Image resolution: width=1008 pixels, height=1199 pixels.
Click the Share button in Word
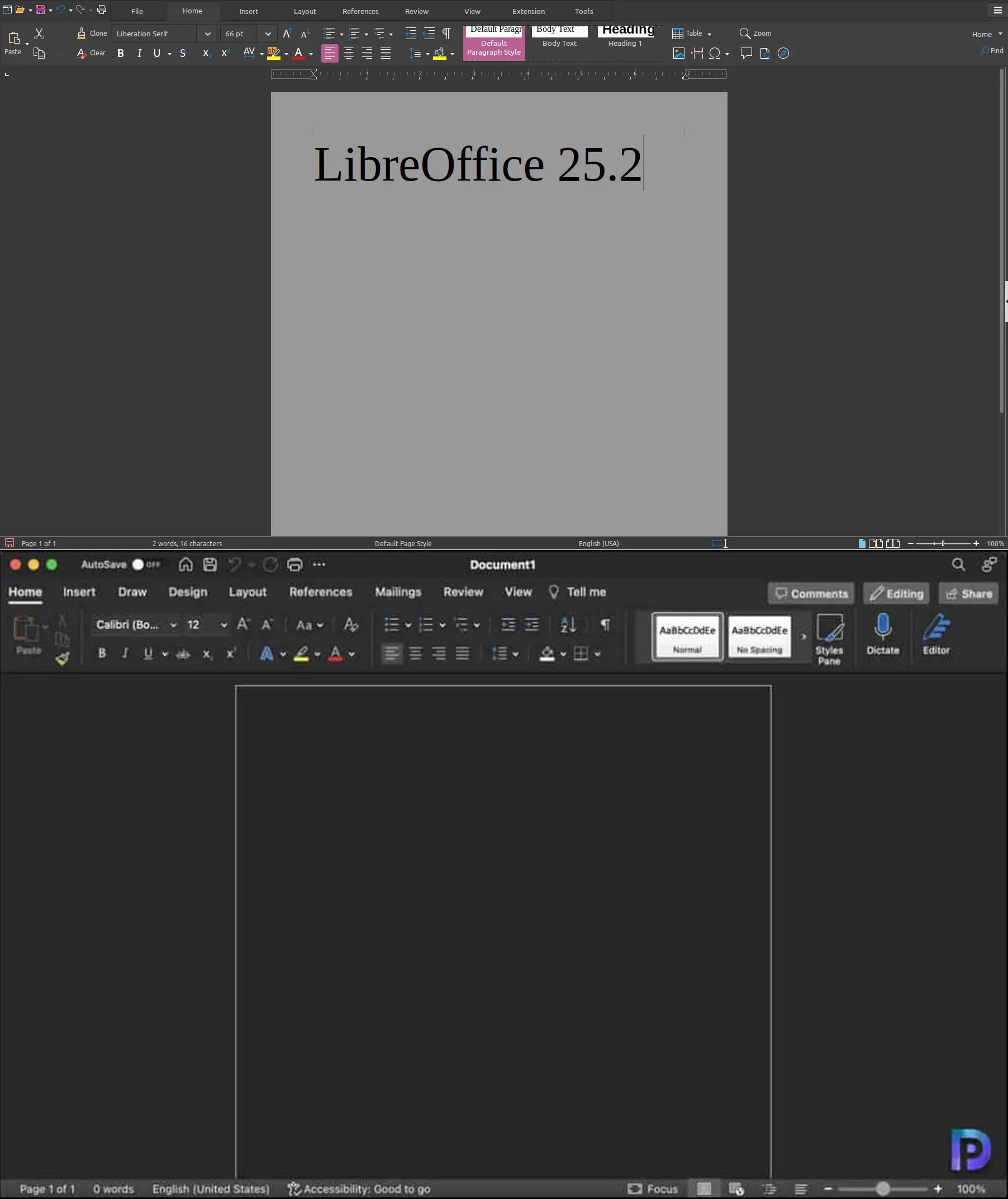pyautogui.click(x=968, y=594)
